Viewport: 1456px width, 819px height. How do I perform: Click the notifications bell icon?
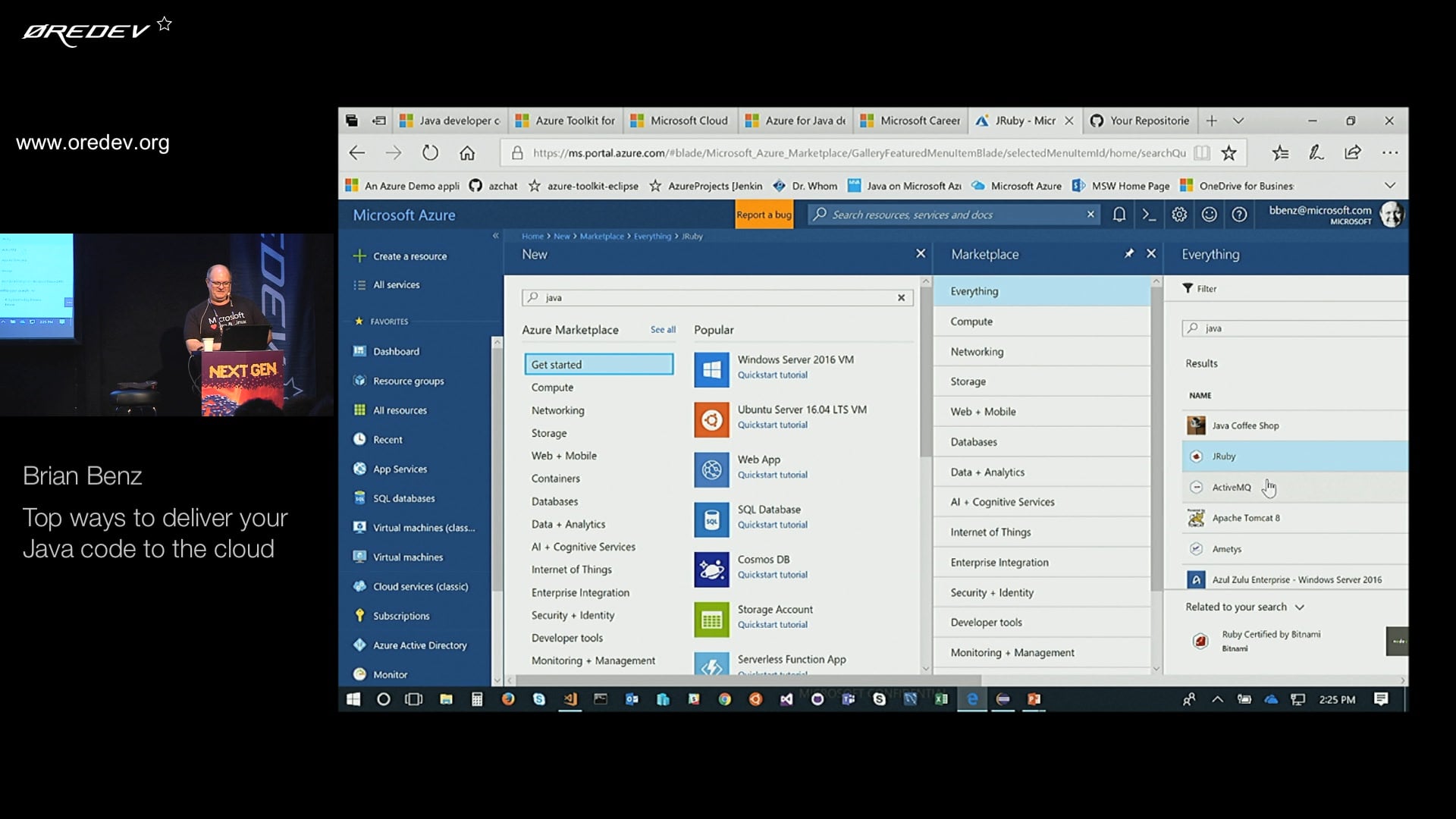1119,215
